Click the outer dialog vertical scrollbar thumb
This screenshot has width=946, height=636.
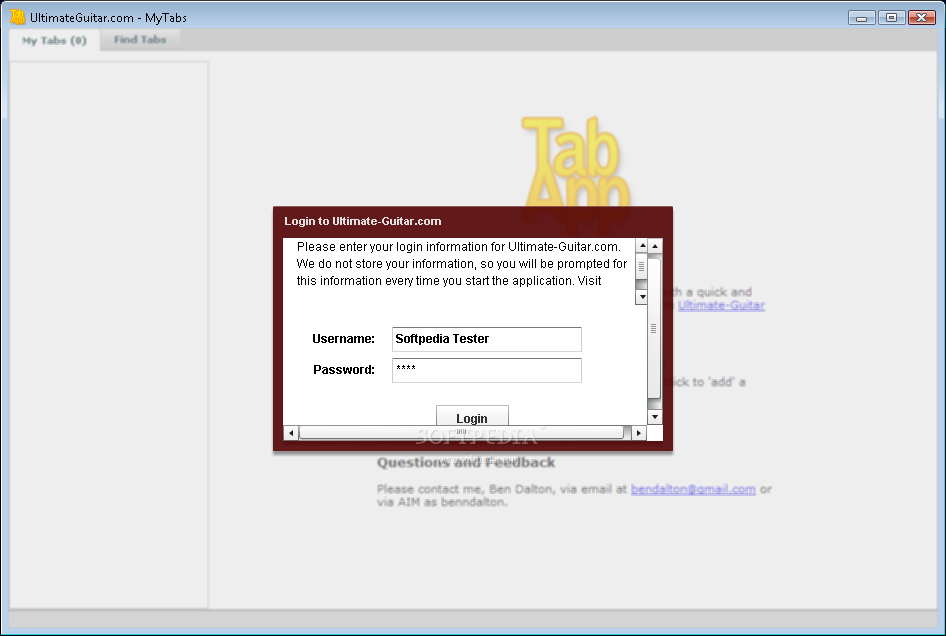point(654,329)
